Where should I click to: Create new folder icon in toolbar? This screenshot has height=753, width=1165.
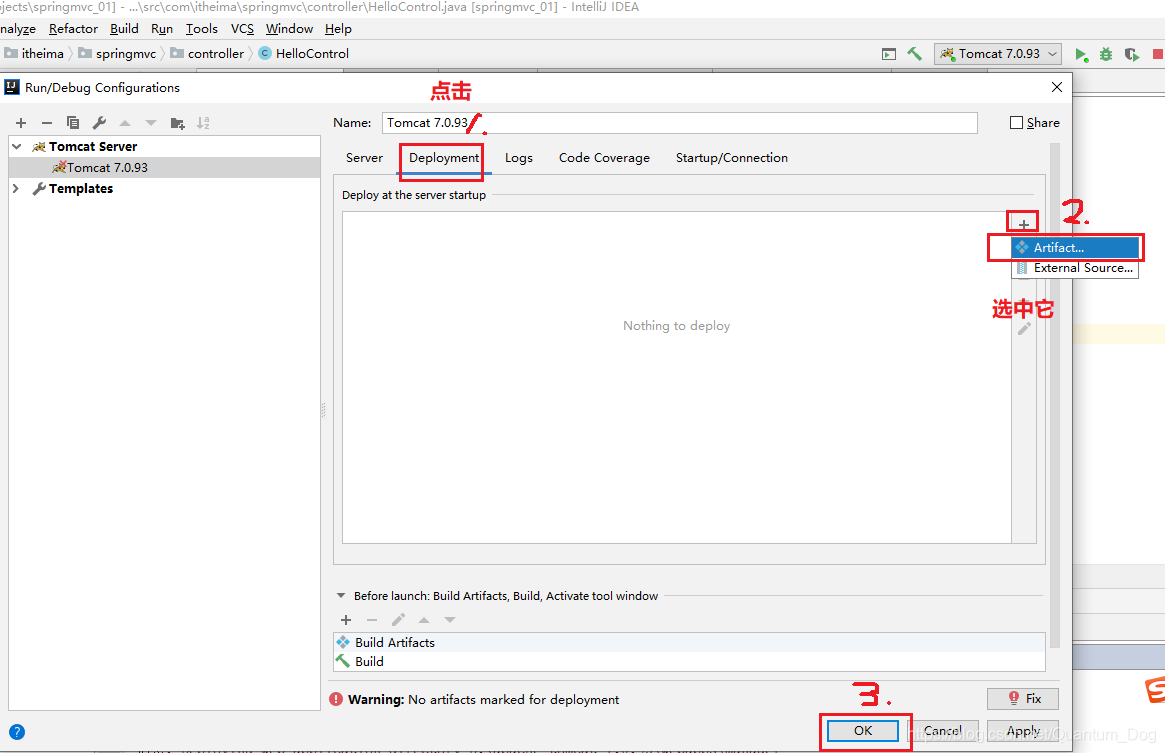coord(178,123)
